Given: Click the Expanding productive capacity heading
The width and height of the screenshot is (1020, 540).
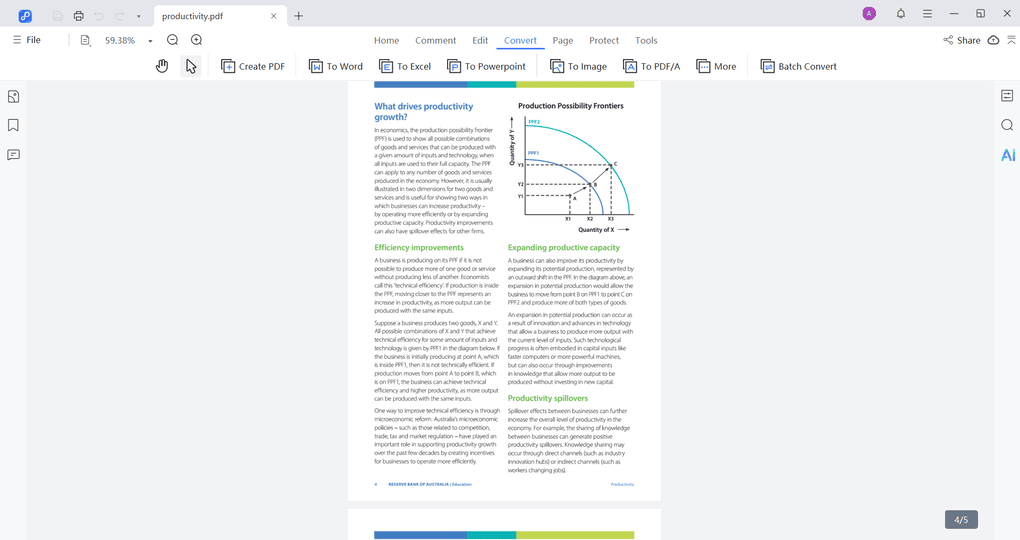Looking at the screenshot, I should 564,247.
